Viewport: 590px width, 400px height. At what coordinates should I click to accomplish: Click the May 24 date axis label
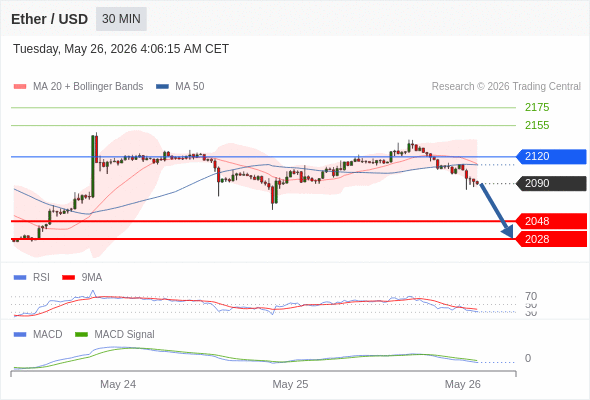click(118, 384)
